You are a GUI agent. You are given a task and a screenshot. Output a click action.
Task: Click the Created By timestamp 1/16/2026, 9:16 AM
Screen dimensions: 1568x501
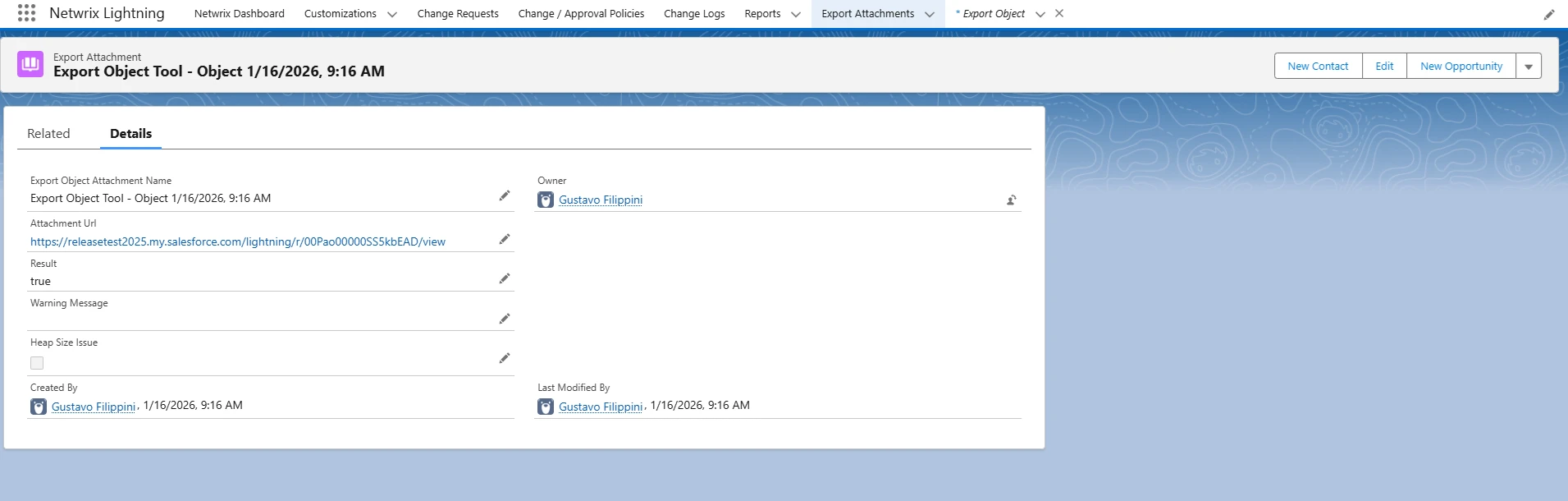(193, 405)
